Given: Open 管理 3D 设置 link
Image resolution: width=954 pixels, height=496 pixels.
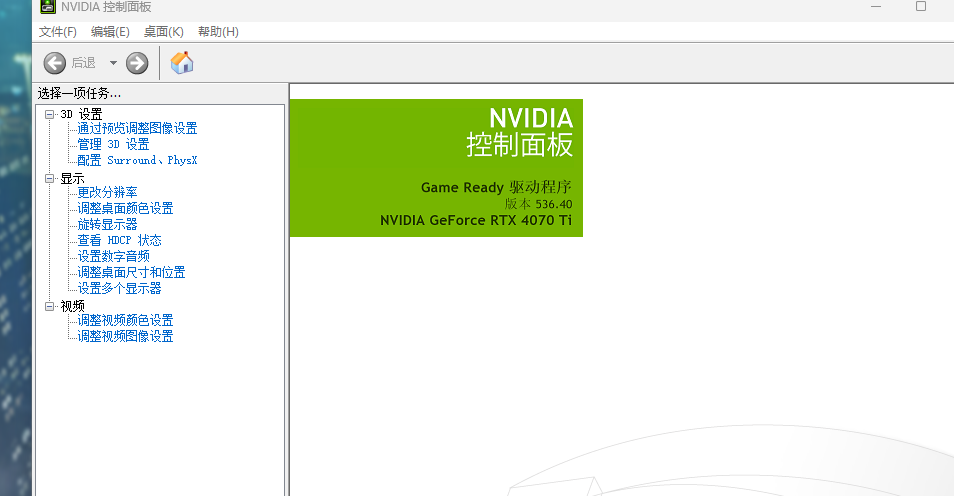Looking at the screenshot, I should (113, 144).
